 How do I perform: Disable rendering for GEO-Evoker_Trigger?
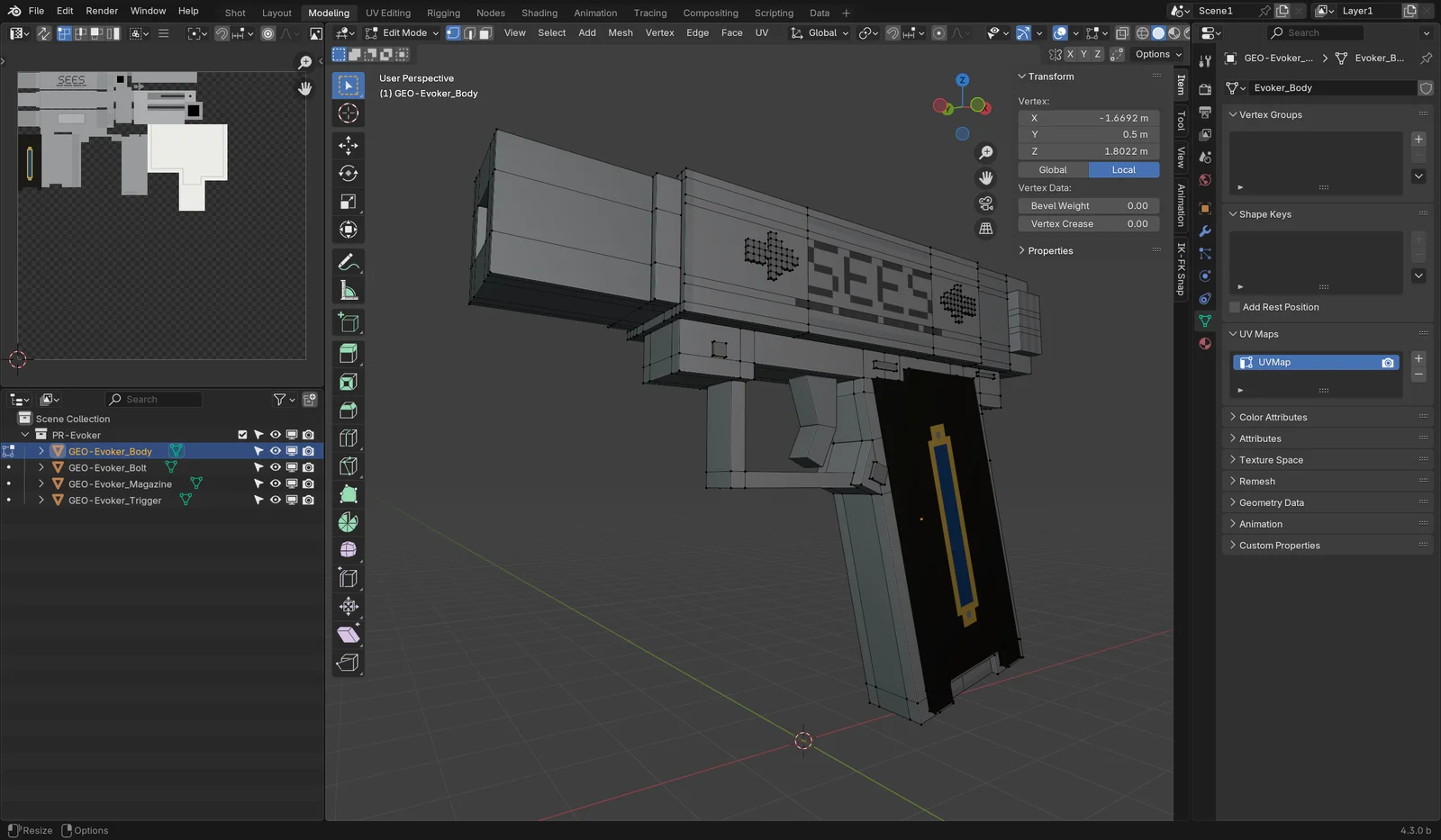click(308, 500)
